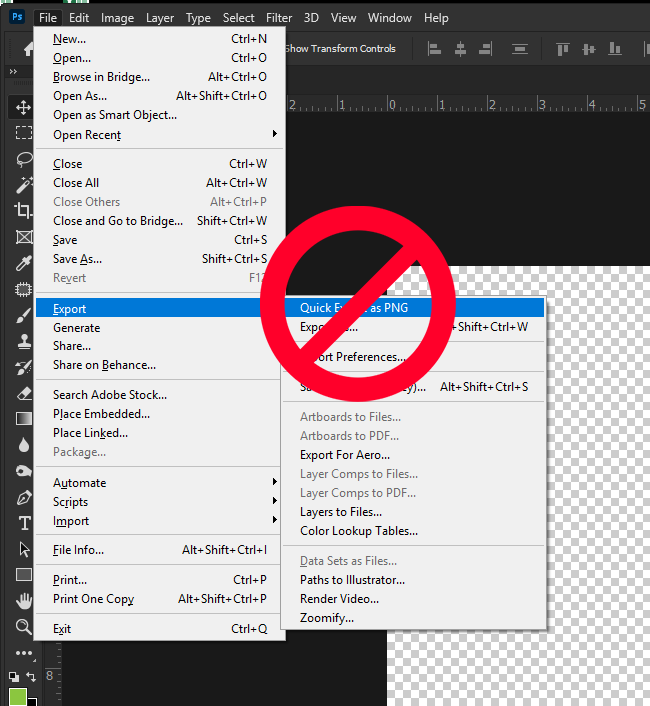The height and width of the screenshot is (706, 650).
Task: Select the Hand tool
Action: click(x=23, y=601)
